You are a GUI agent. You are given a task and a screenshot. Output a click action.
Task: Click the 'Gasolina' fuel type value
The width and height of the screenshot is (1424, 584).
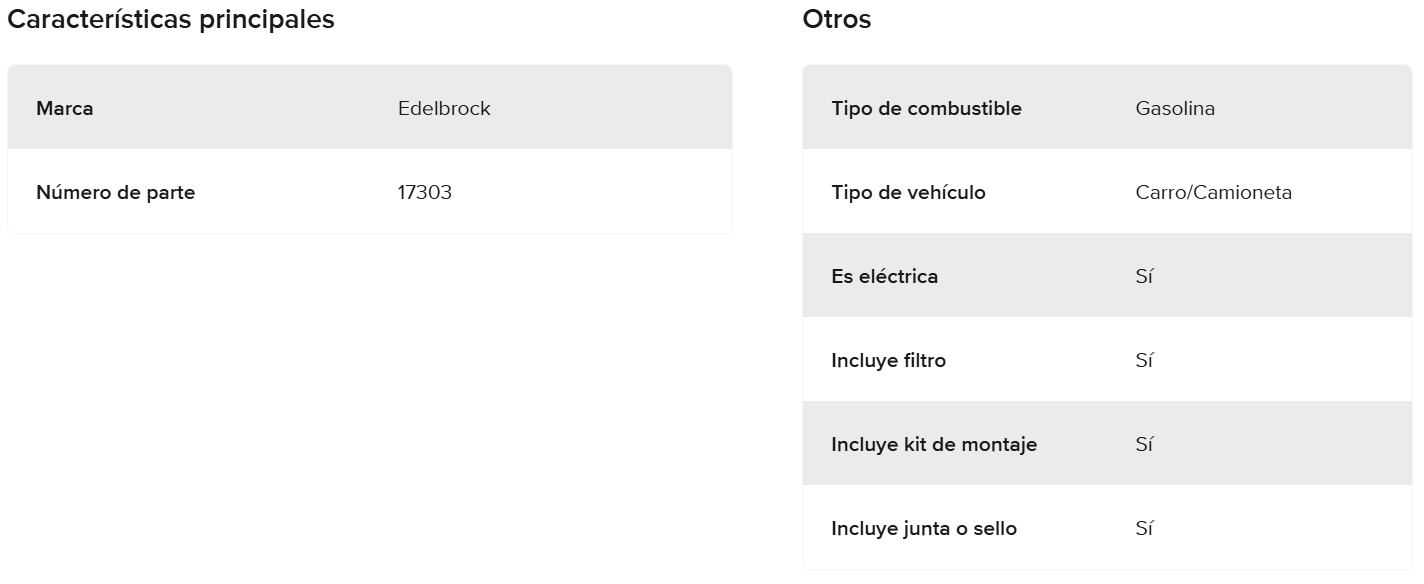[x=1175, y=108]
